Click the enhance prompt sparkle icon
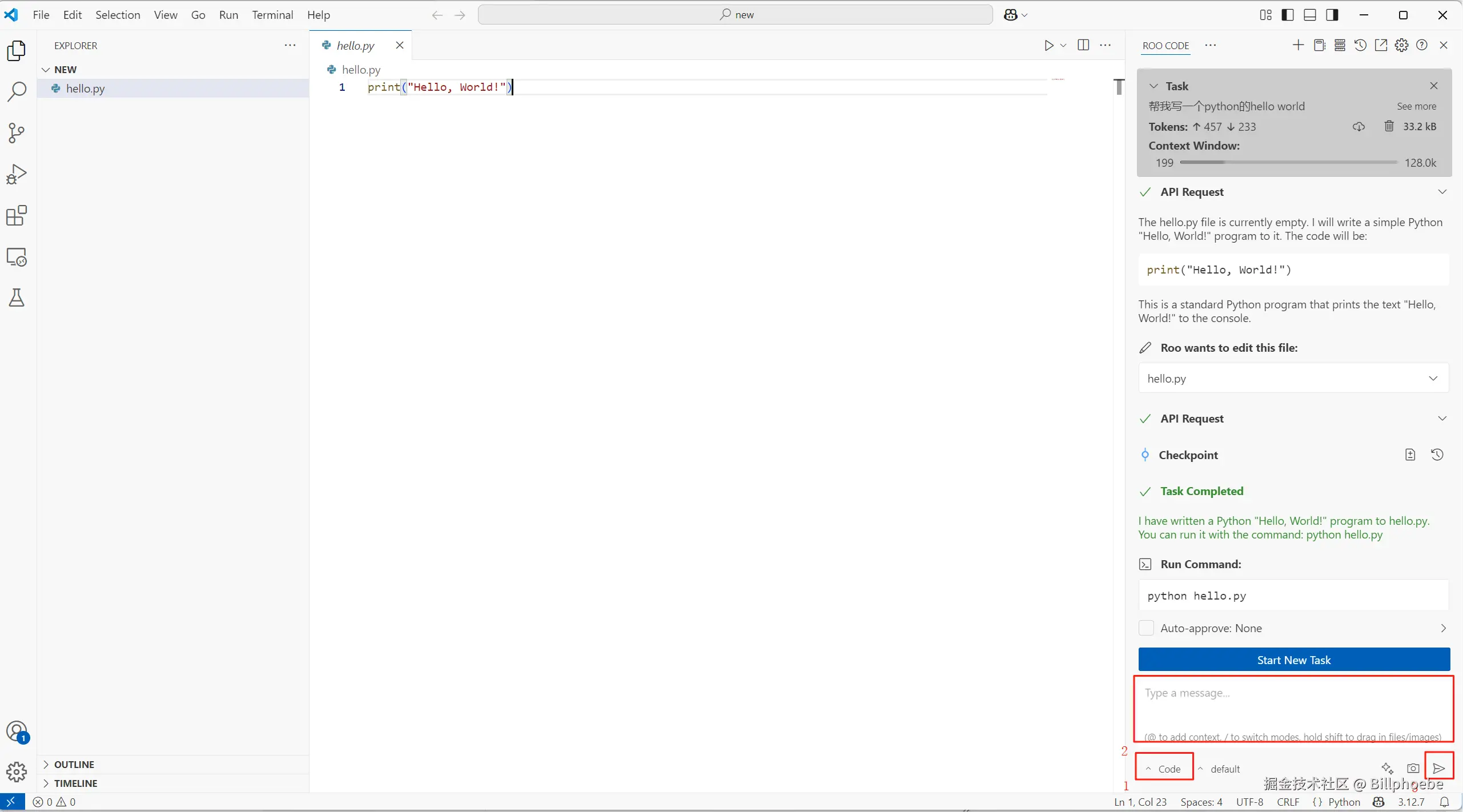The height and width of the screenshot is (812, 1463). (1387, 768)
